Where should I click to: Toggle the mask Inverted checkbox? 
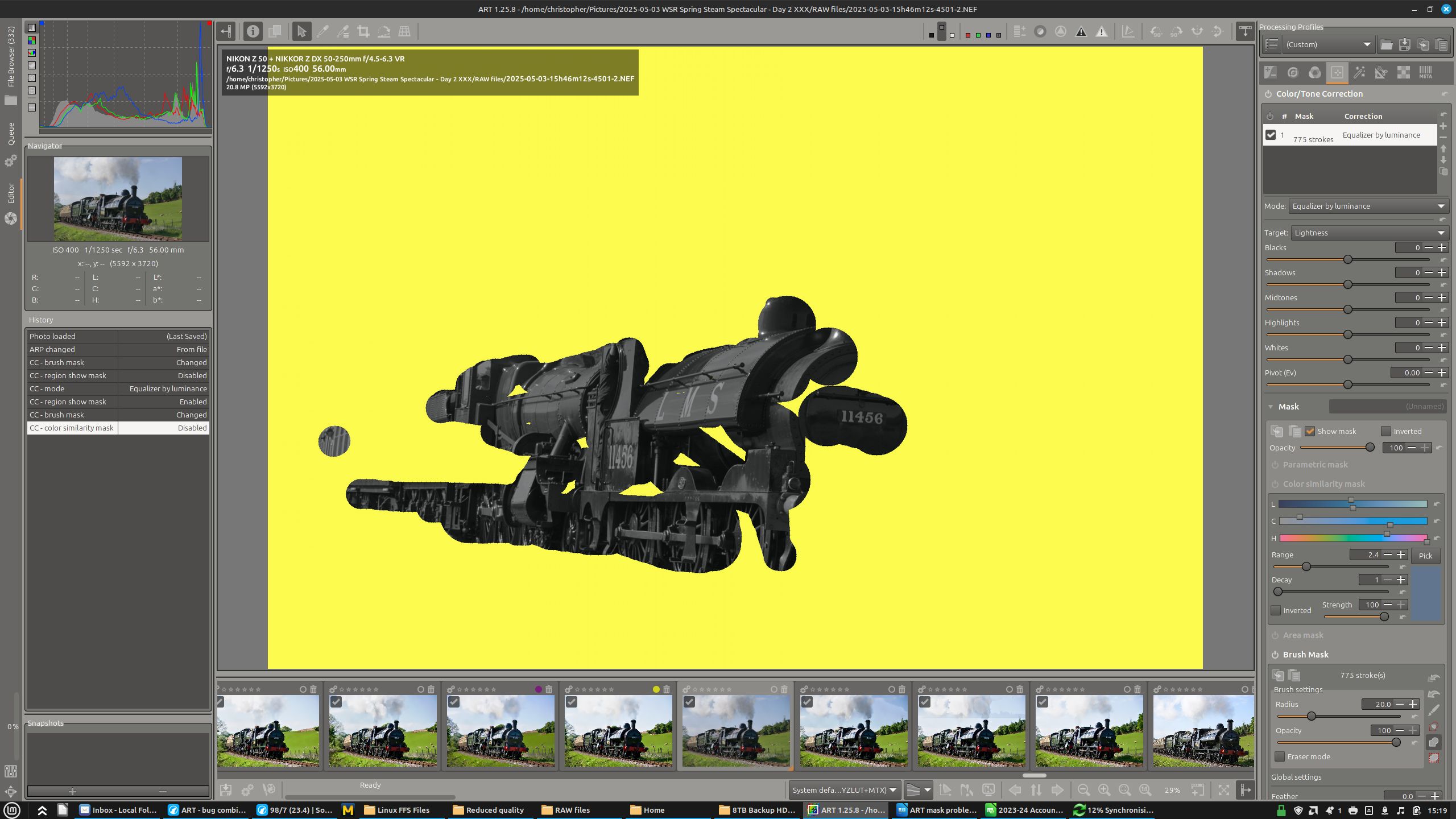(1386, 431)
